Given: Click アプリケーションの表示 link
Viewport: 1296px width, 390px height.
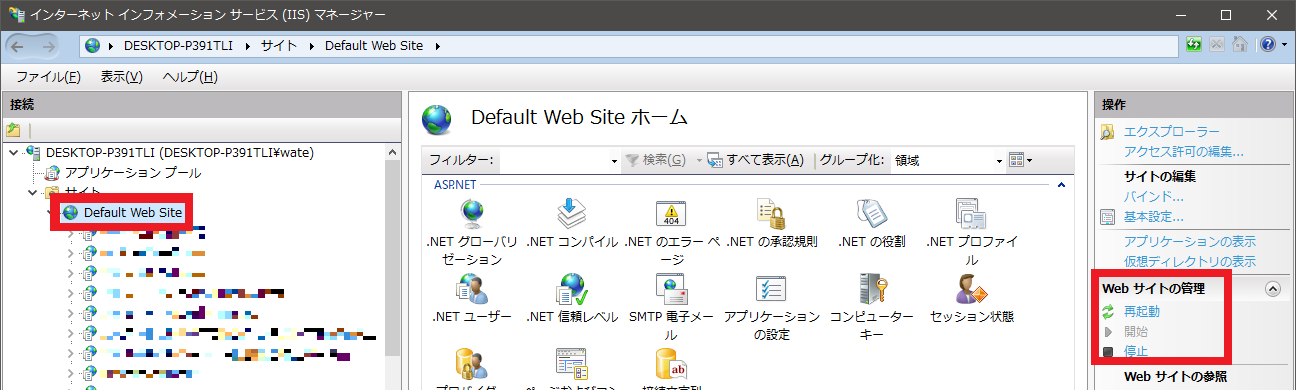Looking at the screenshot, I should coord(1190,241).
